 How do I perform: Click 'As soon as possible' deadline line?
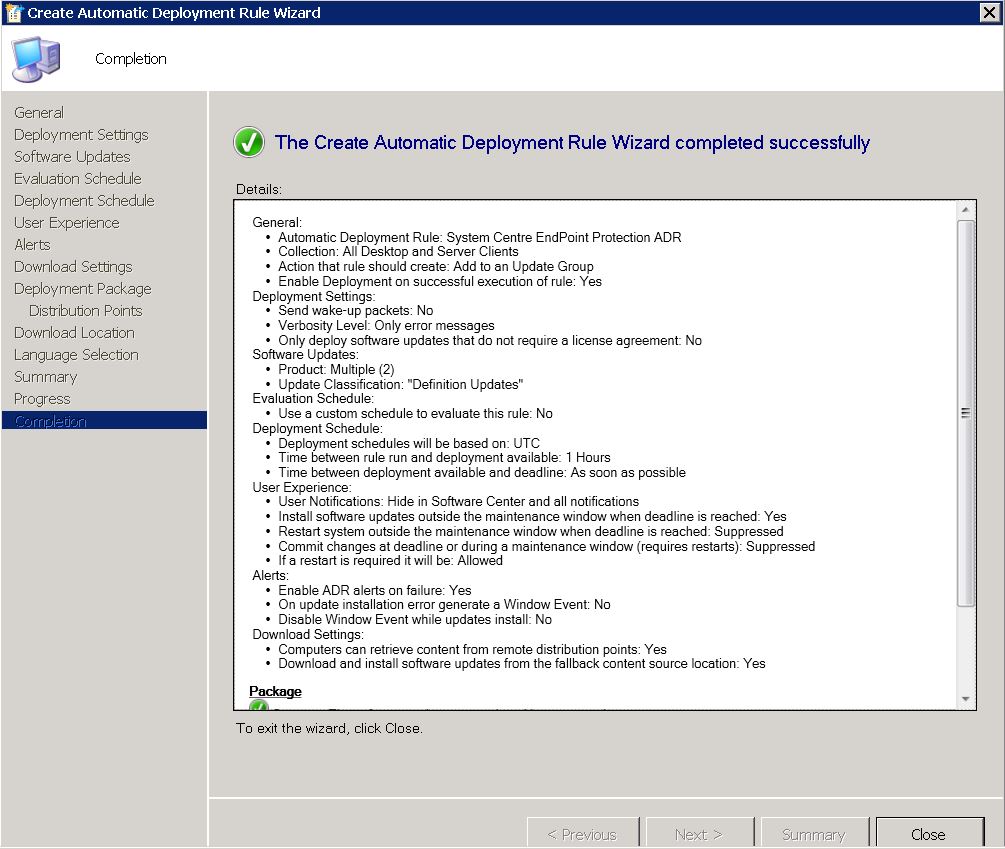[x=482, y=472]
